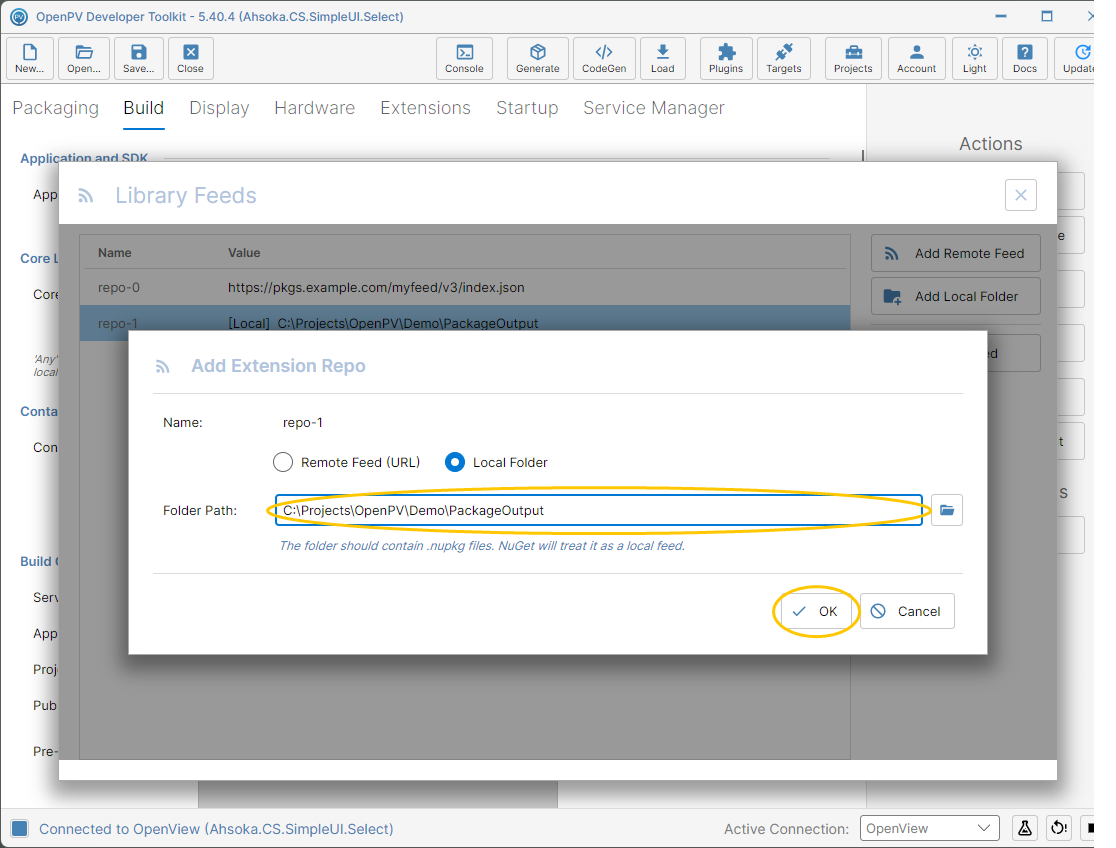Open the Account toolbar item

tap(916, 58)
